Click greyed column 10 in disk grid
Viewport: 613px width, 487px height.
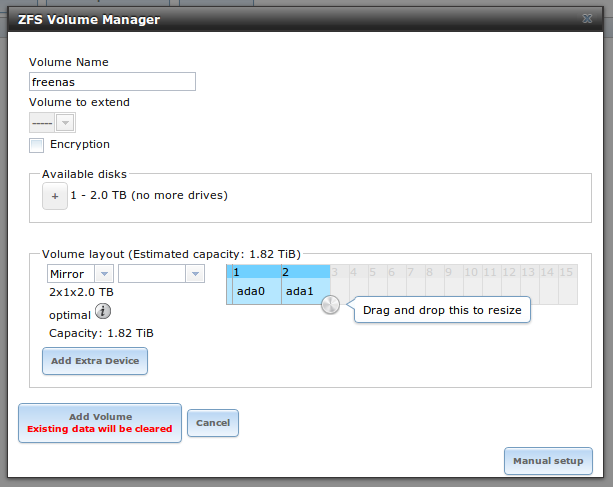(x=473, y=272)
